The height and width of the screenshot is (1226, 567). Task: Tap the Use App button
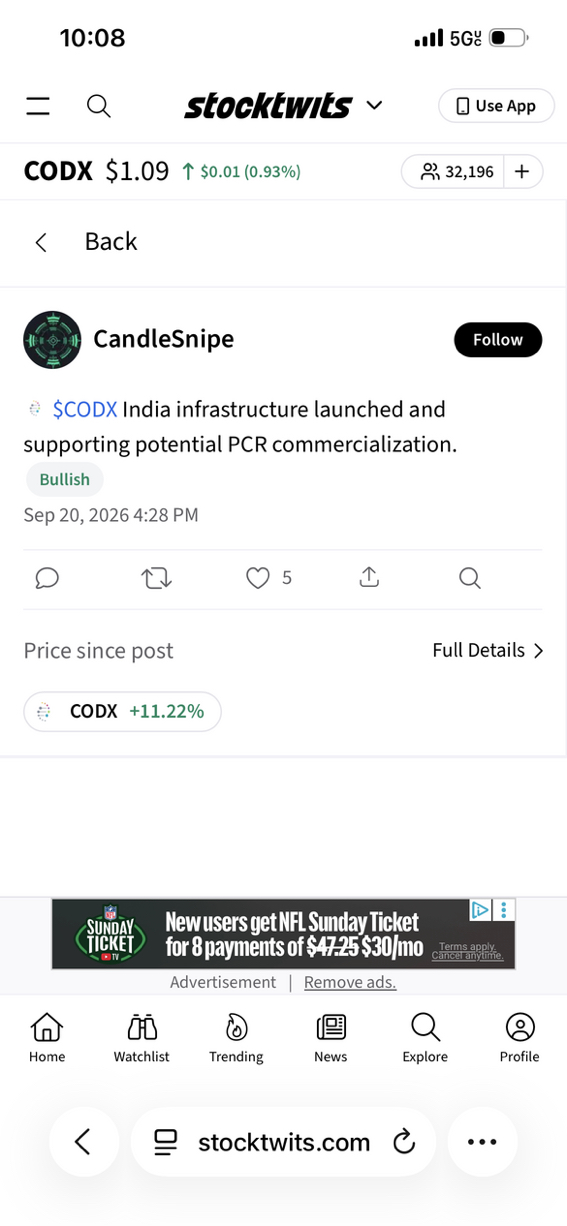point(496,106)
